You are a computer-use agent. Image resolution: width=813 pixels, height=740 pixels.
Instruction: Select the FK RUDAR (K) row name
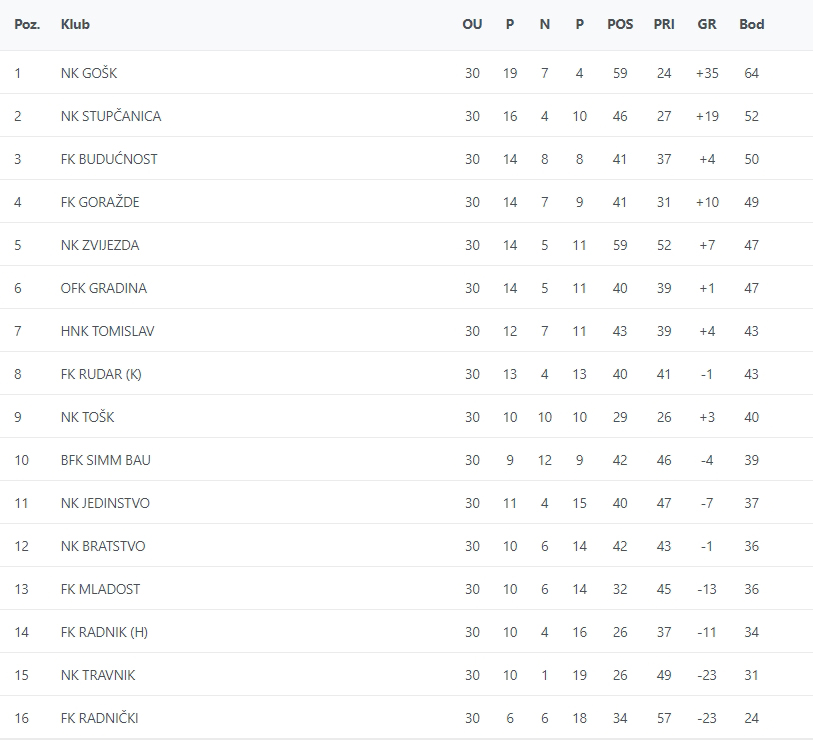101,374
